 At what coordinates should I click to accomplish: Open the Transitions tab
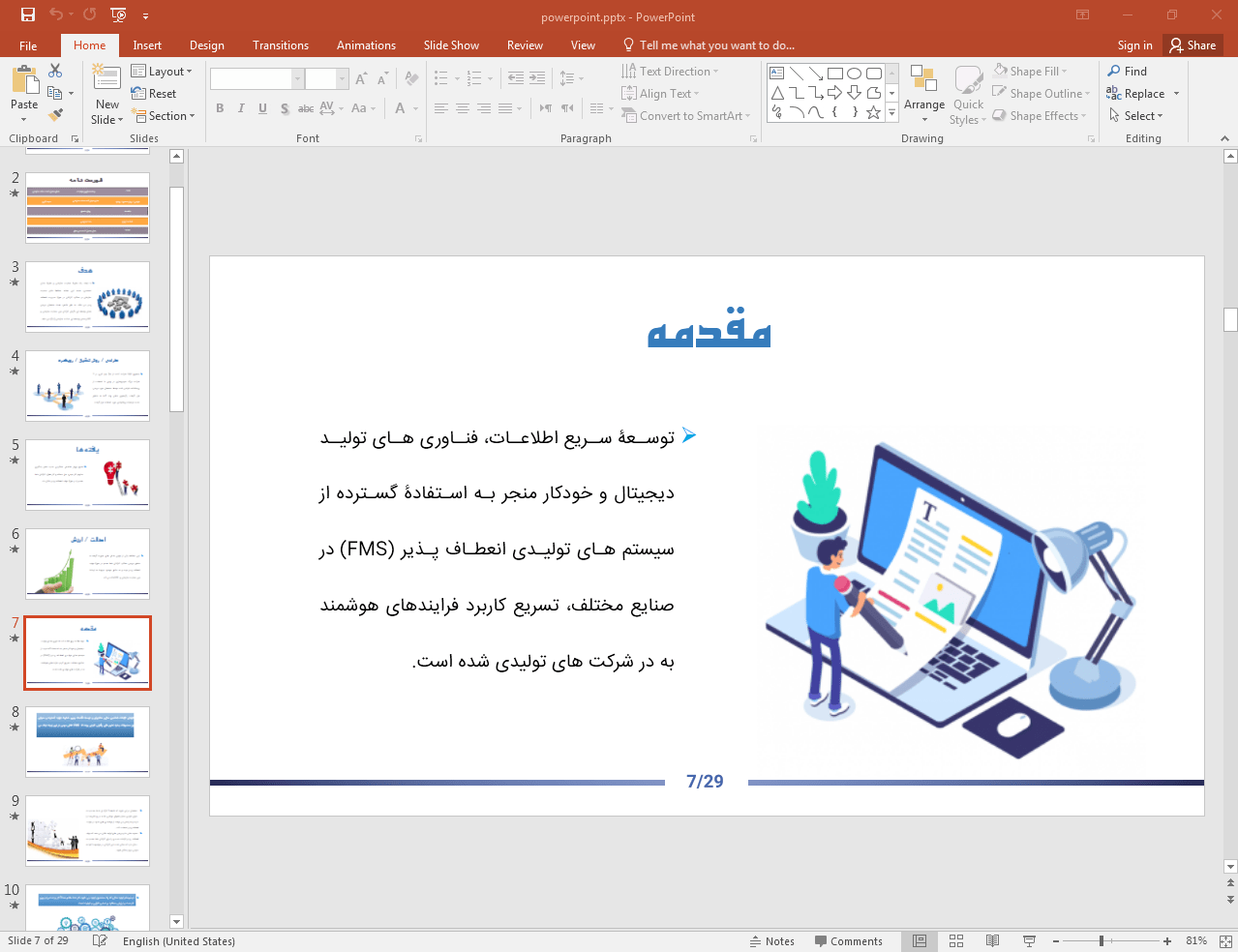pos(280,45)
